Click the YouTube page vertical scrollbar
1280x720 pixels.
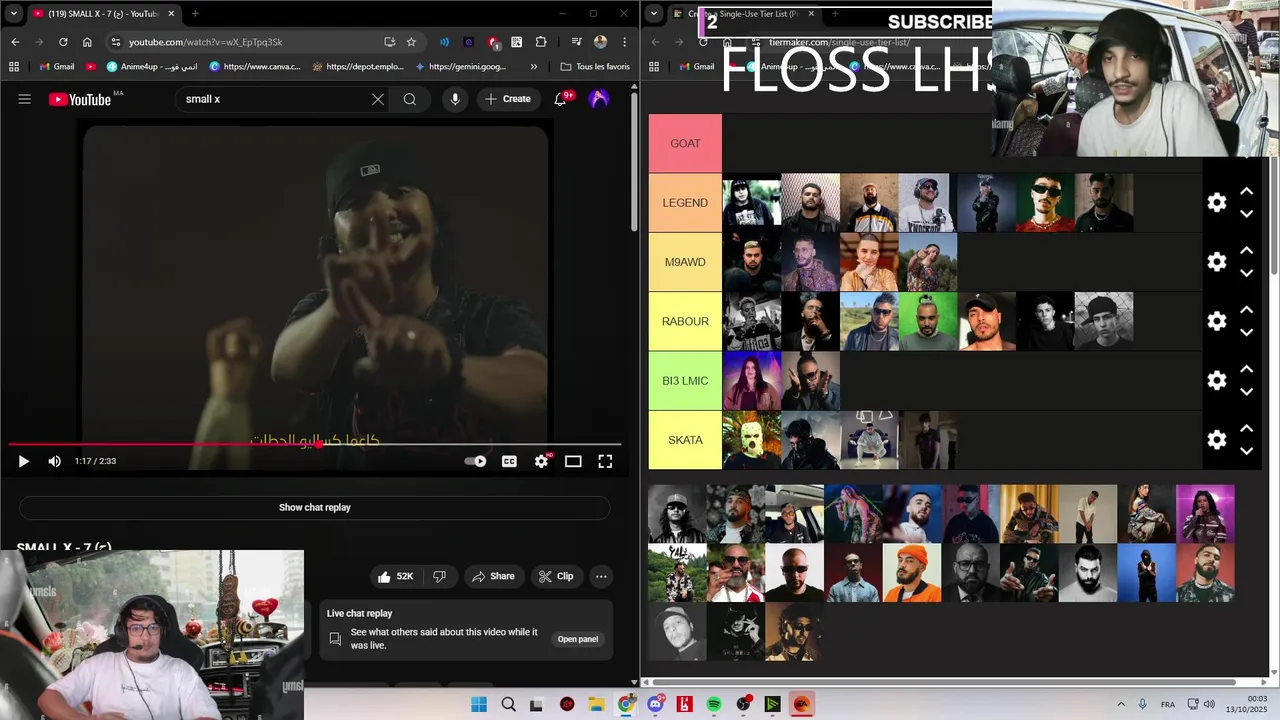(634, 160)
